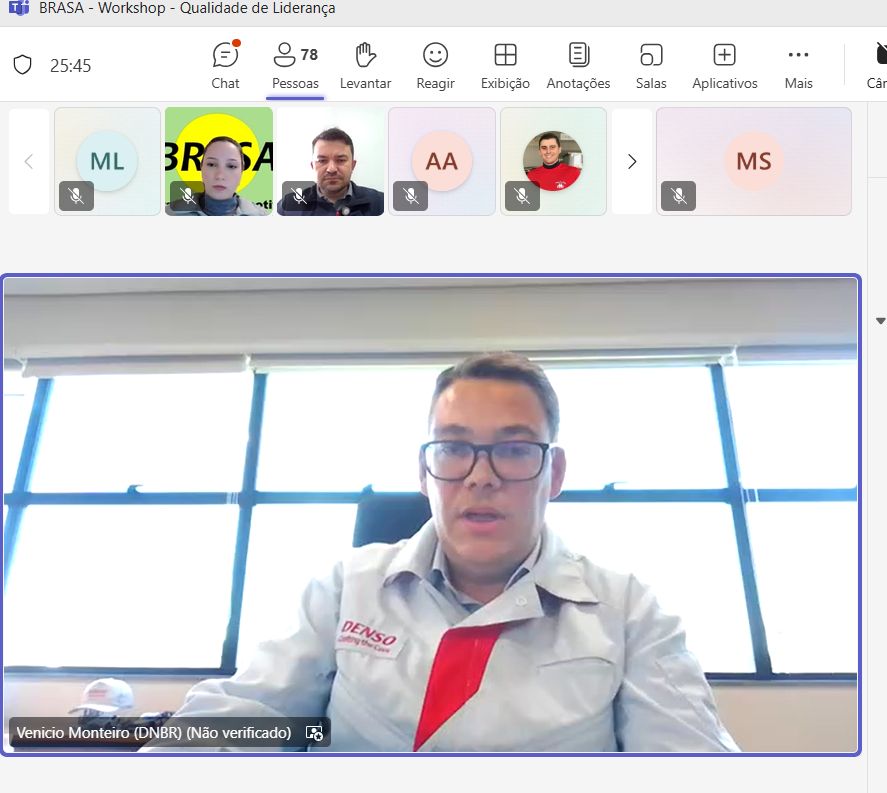Change layout with Exibição
The width and height of the screenshot is (887, 793).
505,65
